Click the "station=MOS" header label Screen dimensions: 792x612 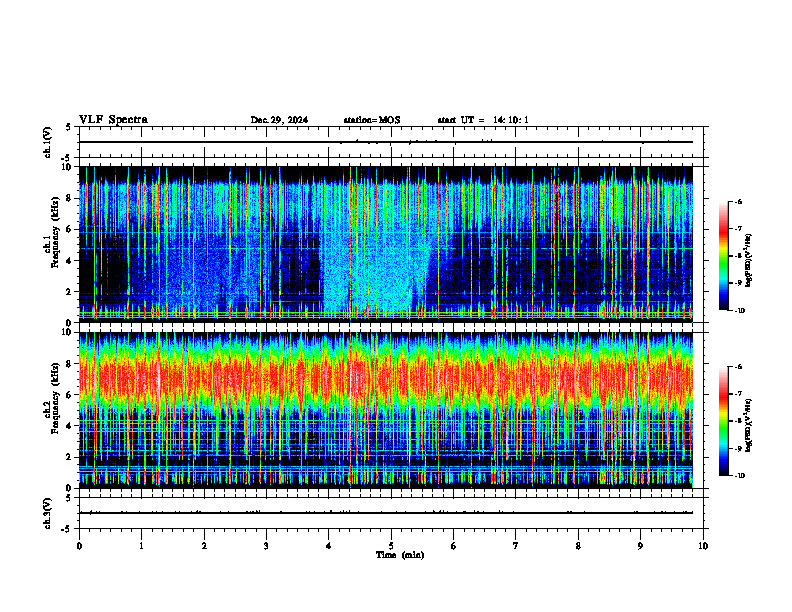372,120
